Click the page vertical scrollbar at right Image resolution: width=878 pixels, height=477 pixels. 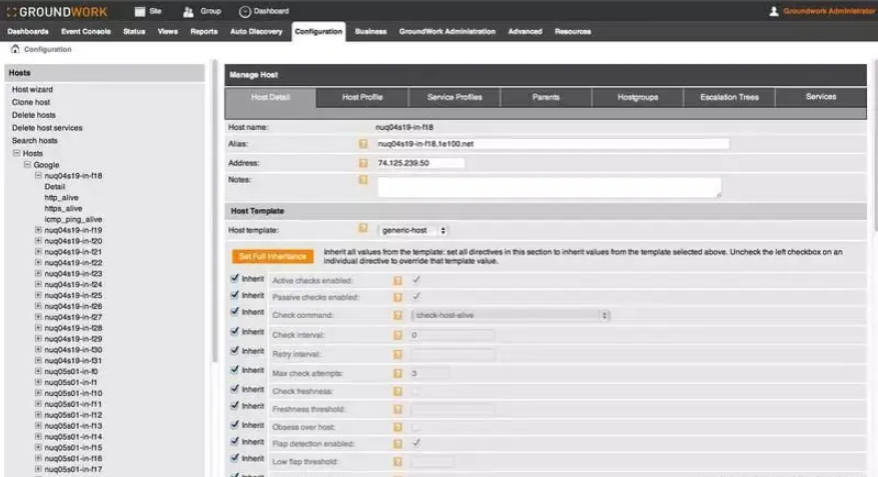[x=875, y=146]
